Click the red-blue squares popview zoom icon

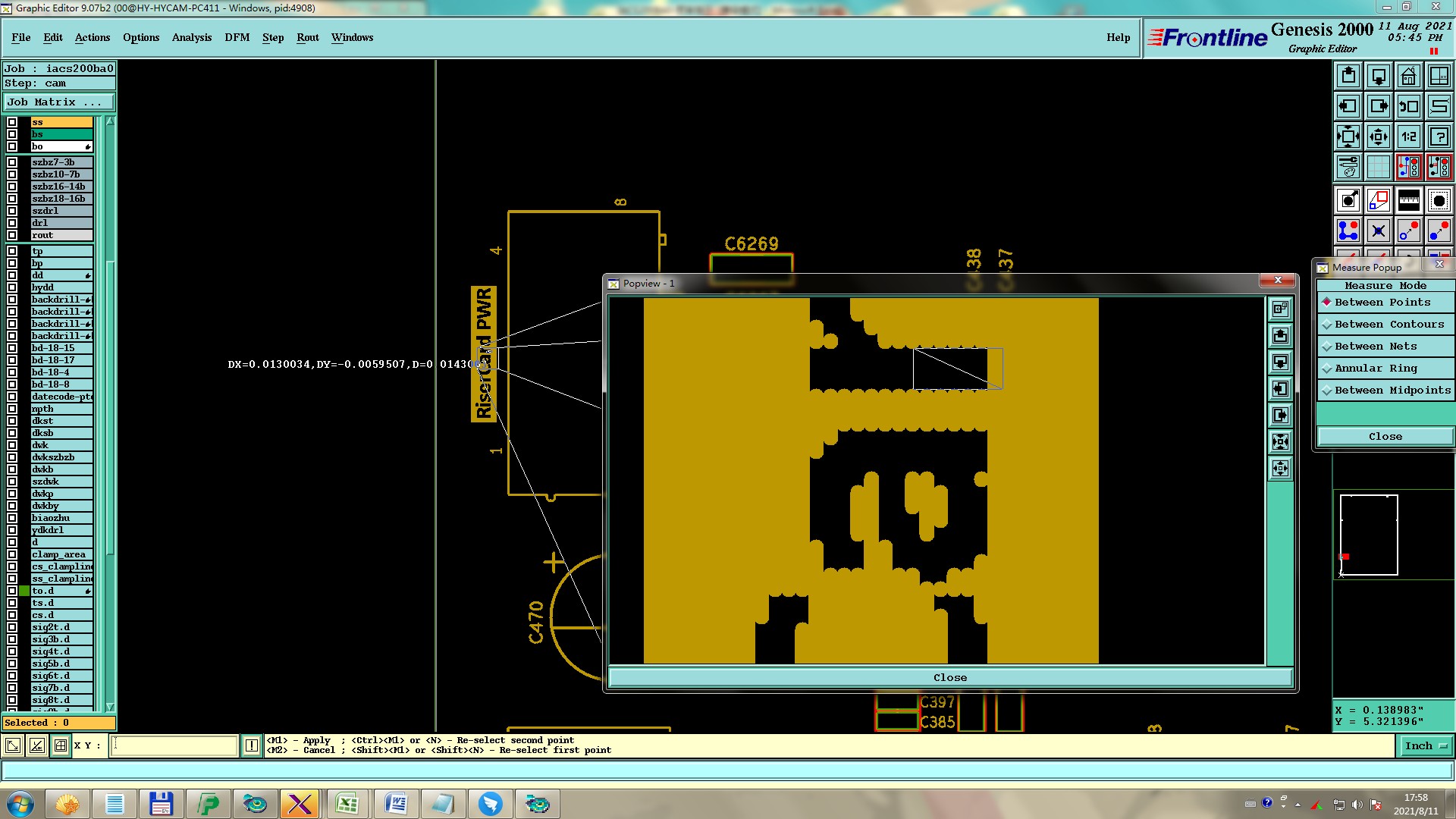click(x=1378, y=200)
